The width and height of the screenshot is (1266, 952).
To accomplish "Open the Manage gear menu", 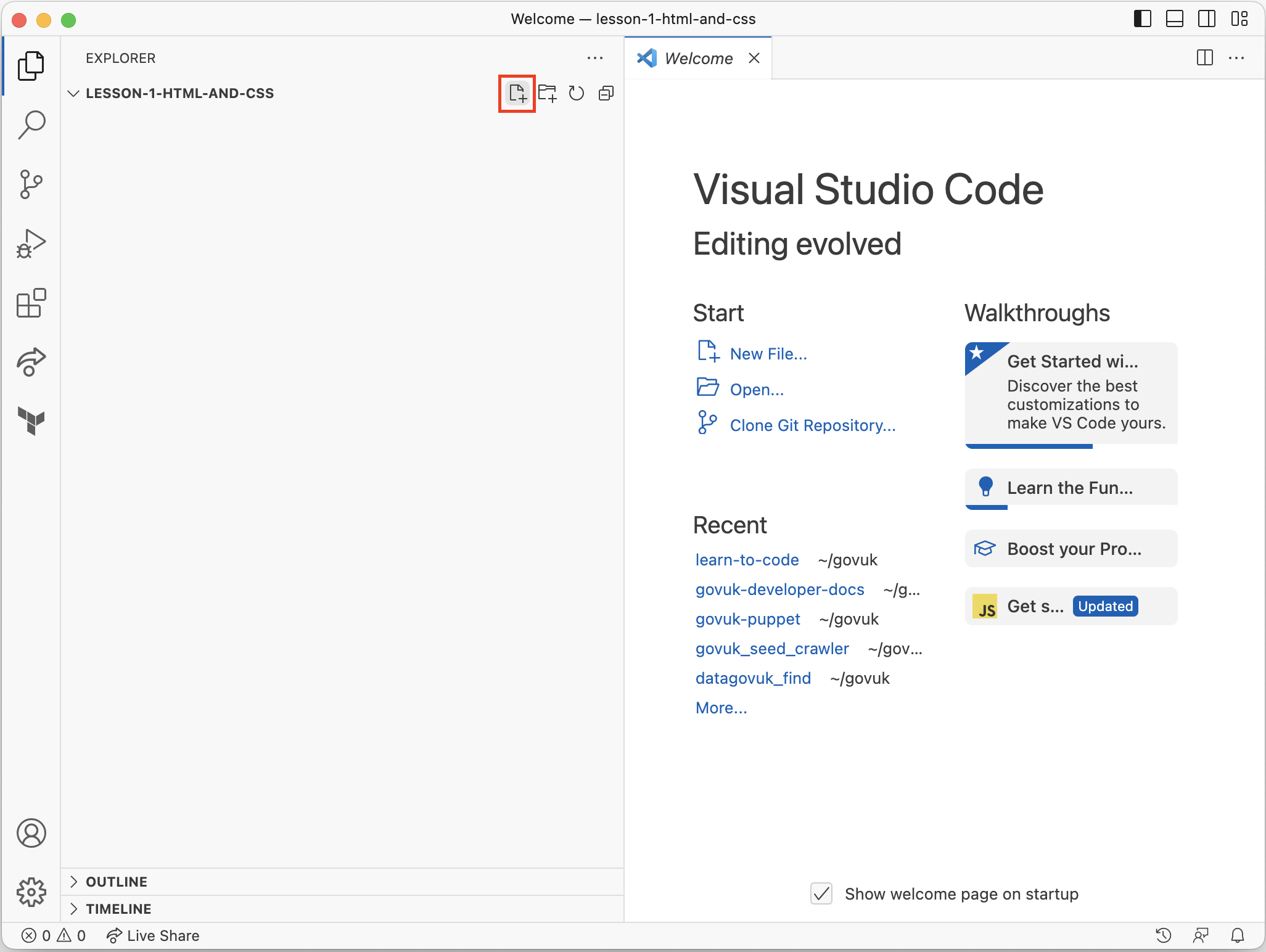I will coord(31,892).
